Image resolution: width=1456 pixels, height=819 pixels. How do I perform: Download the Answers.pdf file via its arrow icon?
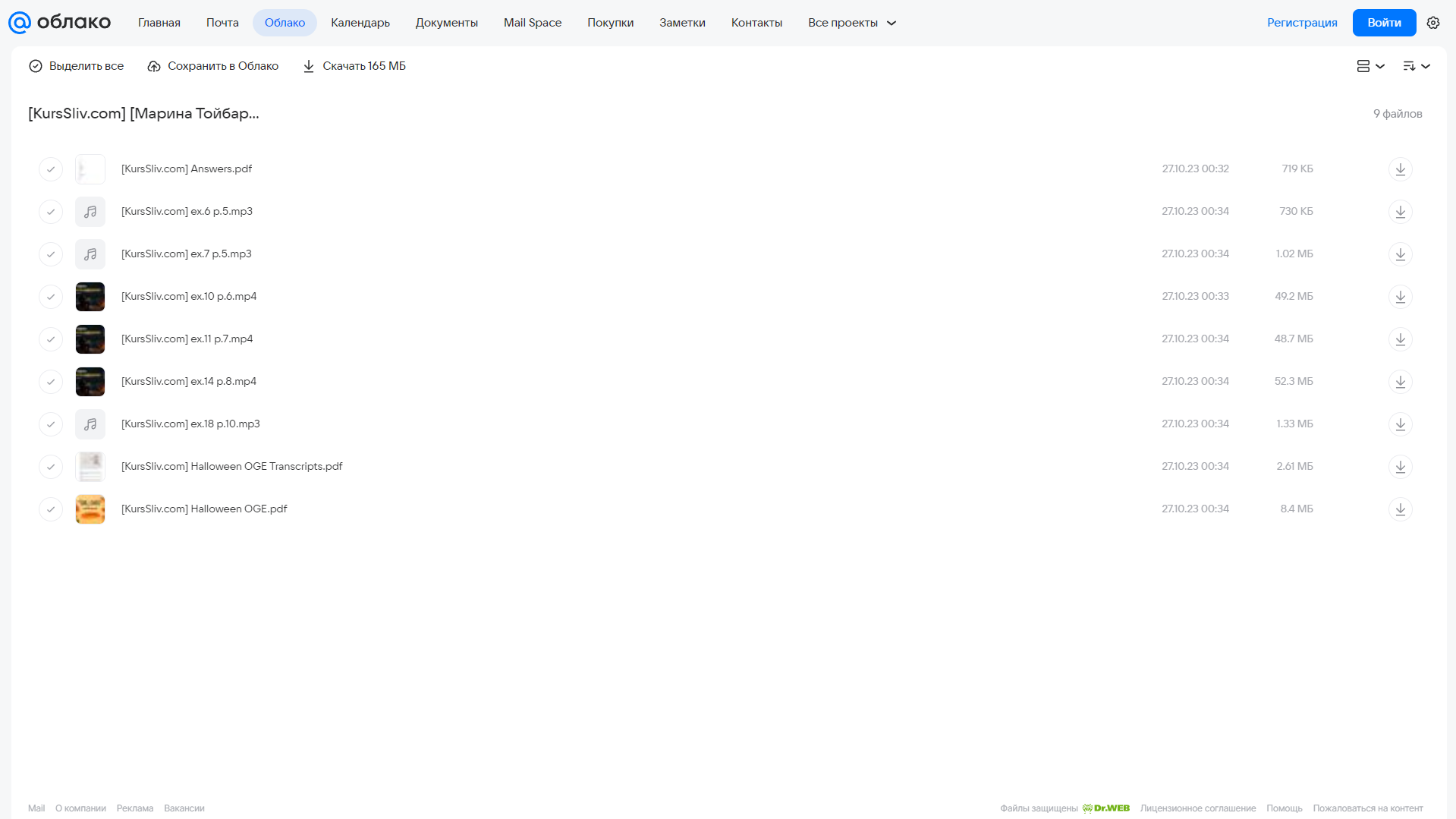click(1400, 169)
